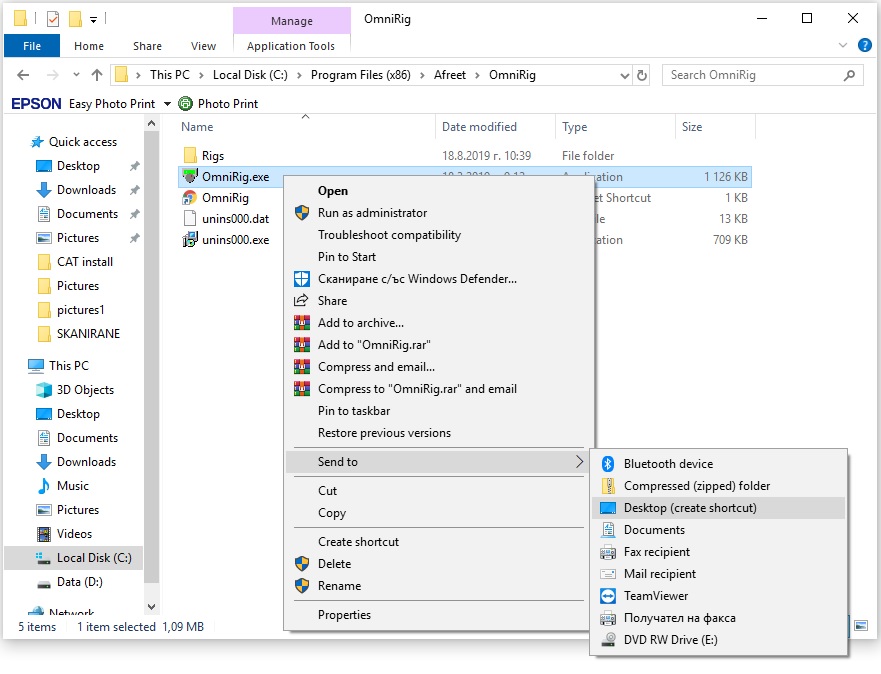The image size is (881, 674).
Task: Open the recent locations dropdown arrow
Action: tap(76, 75)
